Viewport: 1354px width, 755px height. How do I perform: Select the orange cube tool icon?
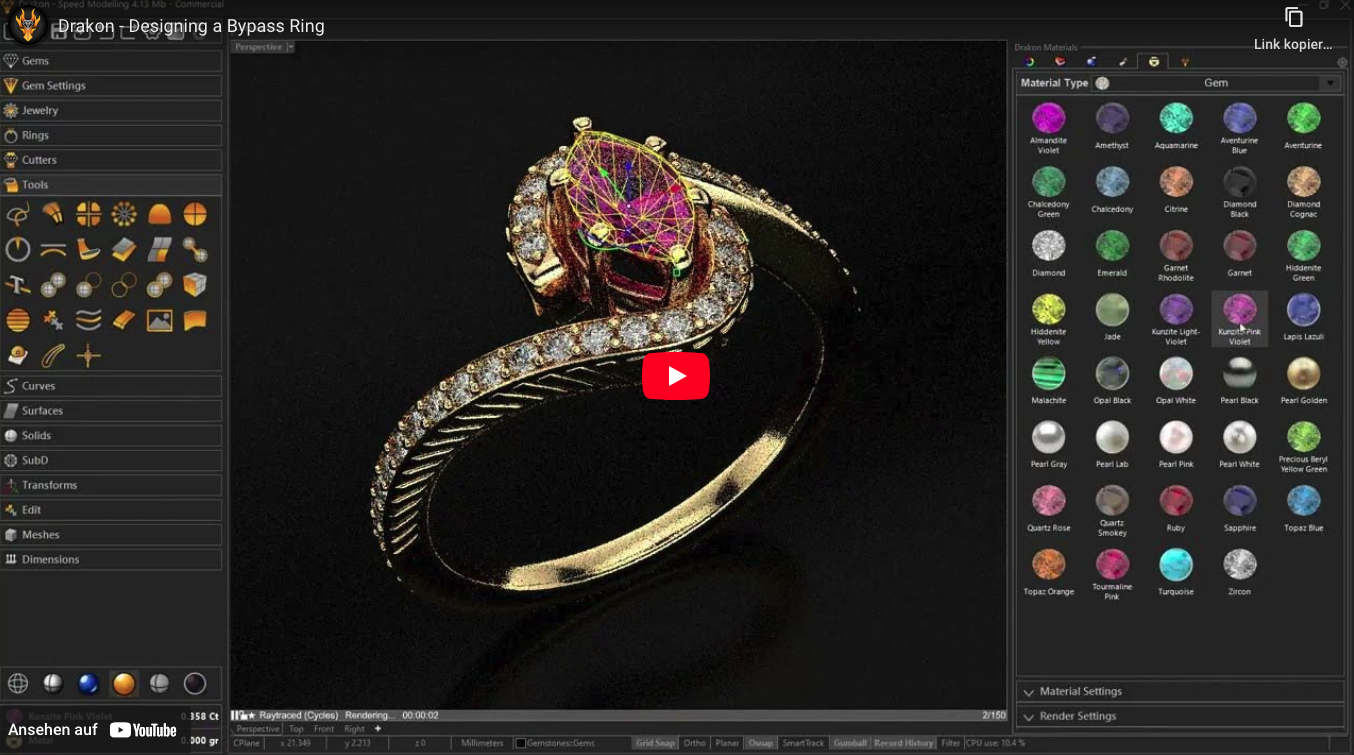(x=195, y=285)
